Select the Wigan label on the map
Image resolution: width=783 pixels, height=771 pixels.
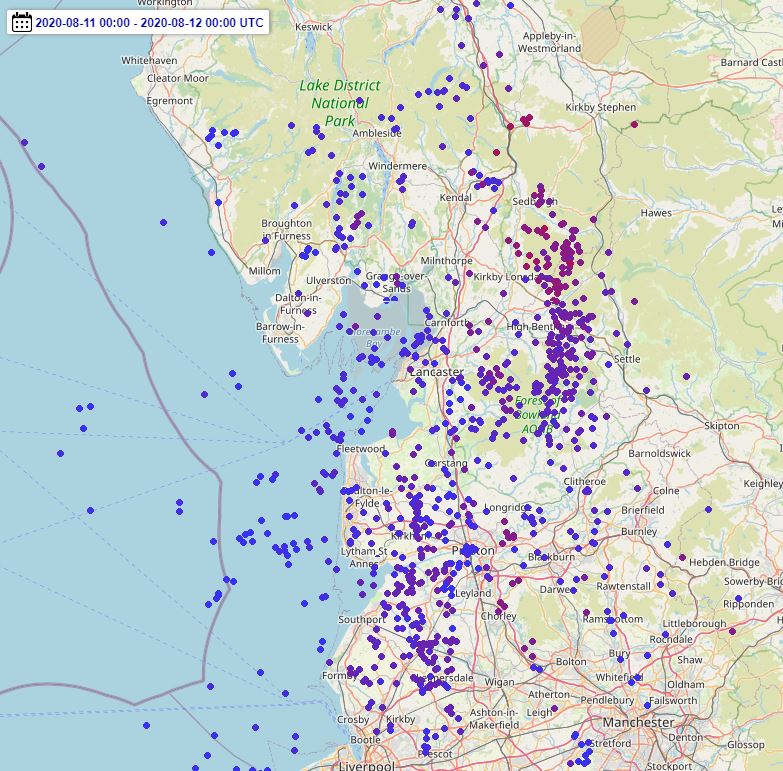click(x=499, y=682)
